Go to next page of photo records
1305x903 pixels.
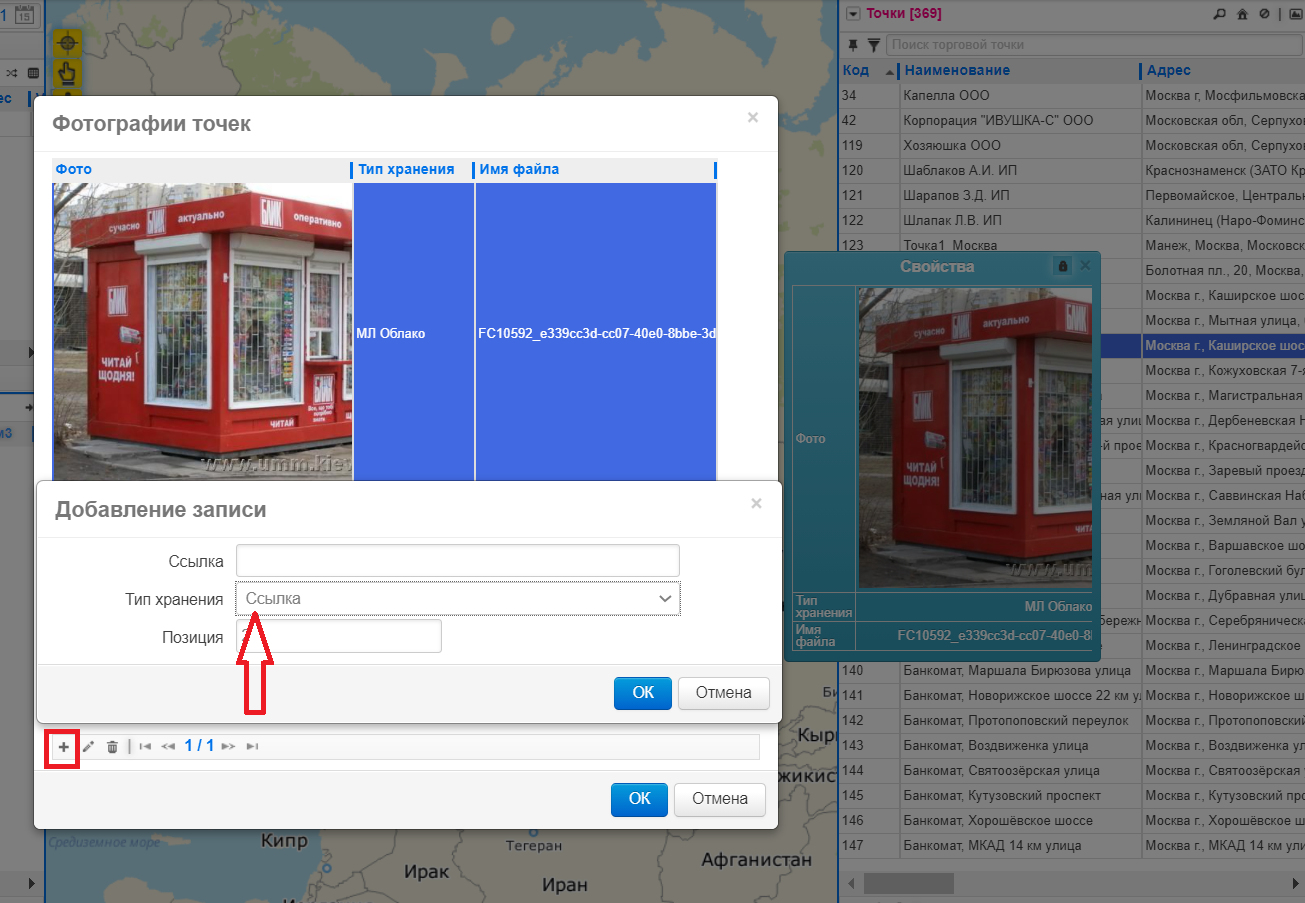coord(229,746)
